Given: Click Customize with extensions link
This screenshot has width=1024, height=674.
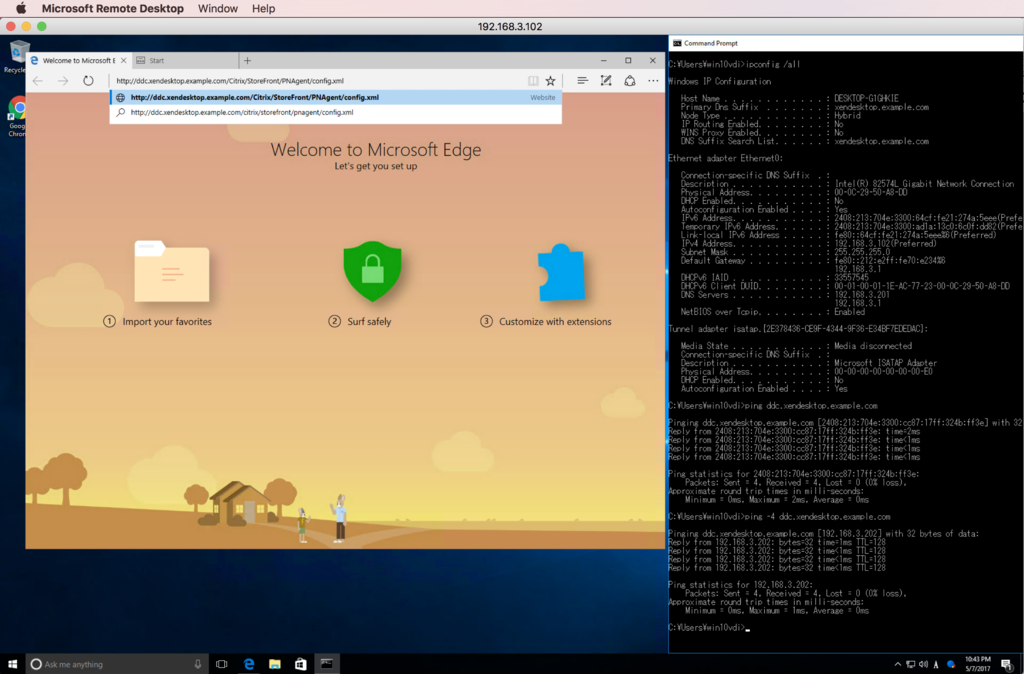Looking at the screenshot, I should (555, 321).
